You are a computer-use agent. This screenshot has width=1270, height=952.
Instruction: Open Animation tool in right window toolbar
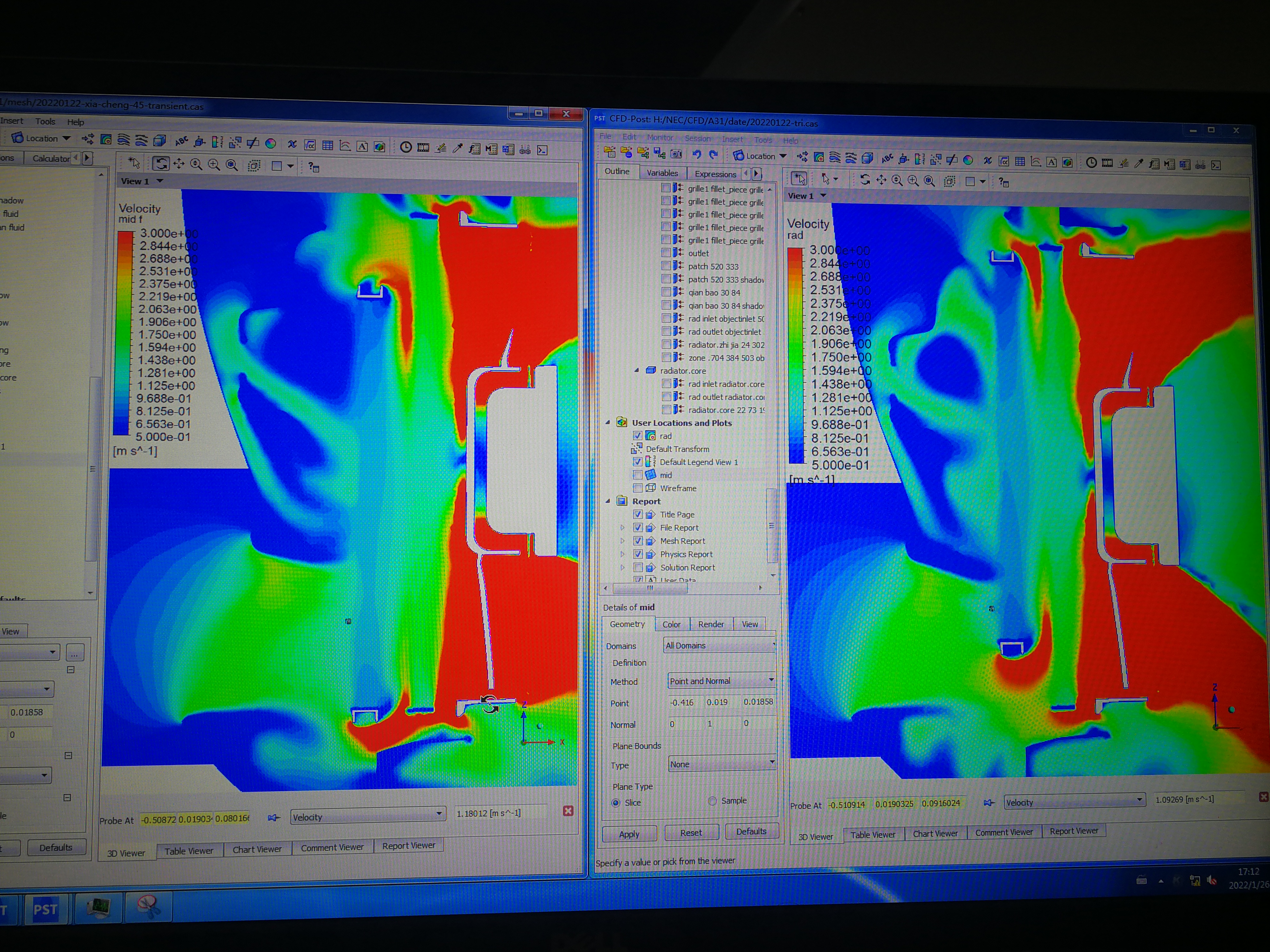pyautogui.click(x=1107, y=163)
